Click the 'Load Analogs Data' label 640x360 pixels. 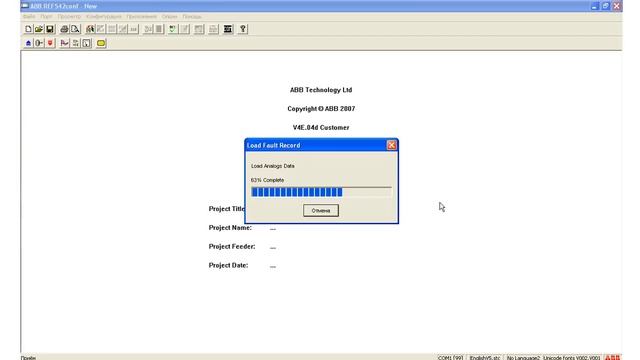[x=273, y=166]
